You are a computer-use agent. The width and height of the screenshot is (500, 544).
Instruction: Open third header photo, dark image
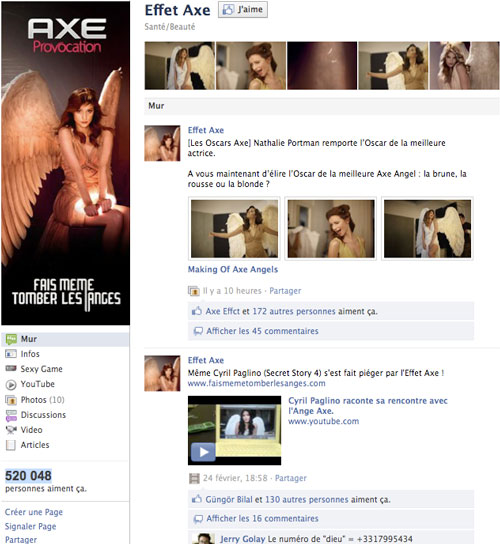(x=322, y=66)
